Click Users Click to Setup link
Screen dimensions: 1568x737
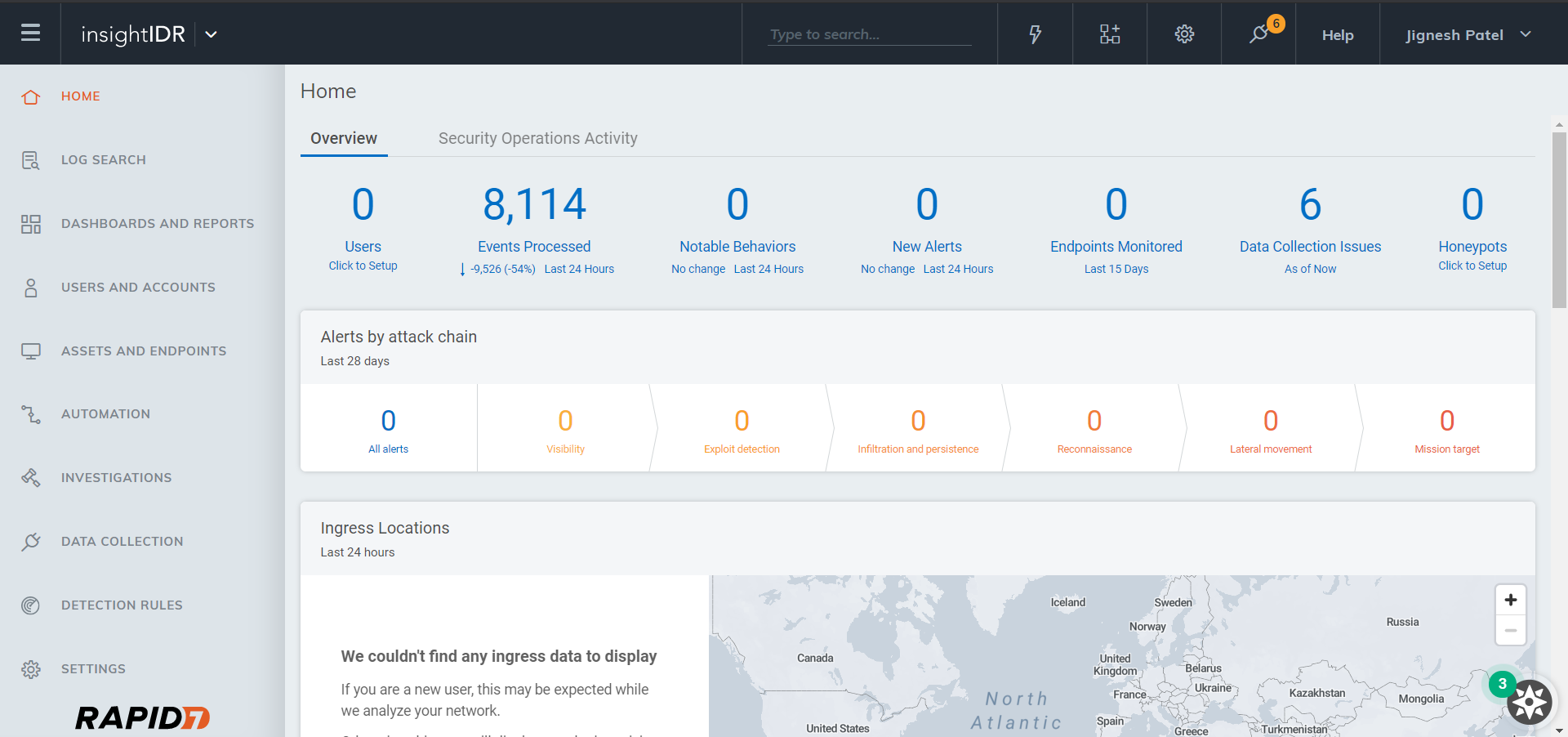[363, 266]
